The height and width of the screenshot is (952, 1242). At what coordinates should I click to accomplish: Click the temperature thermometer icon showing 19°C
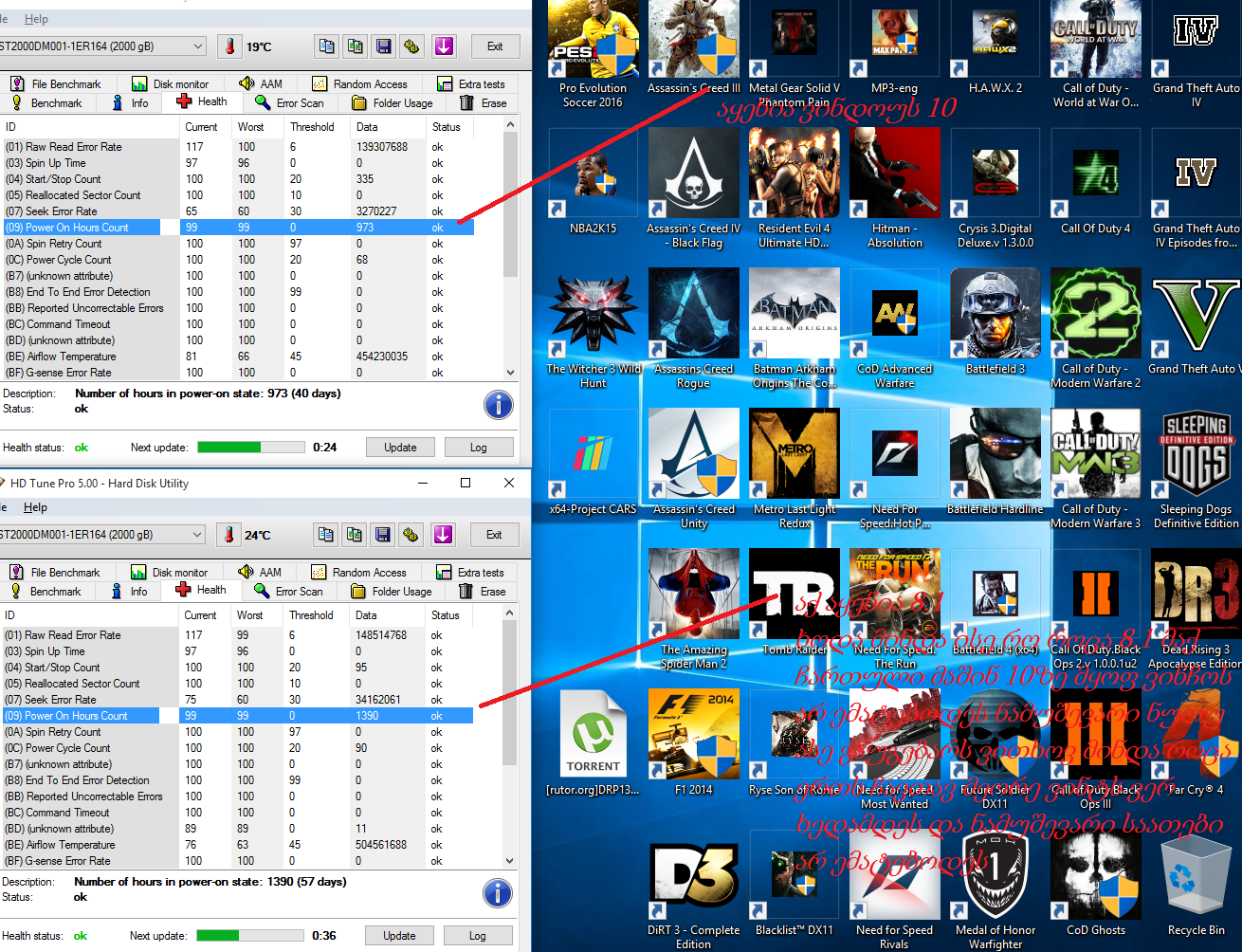tap(230, 46)
